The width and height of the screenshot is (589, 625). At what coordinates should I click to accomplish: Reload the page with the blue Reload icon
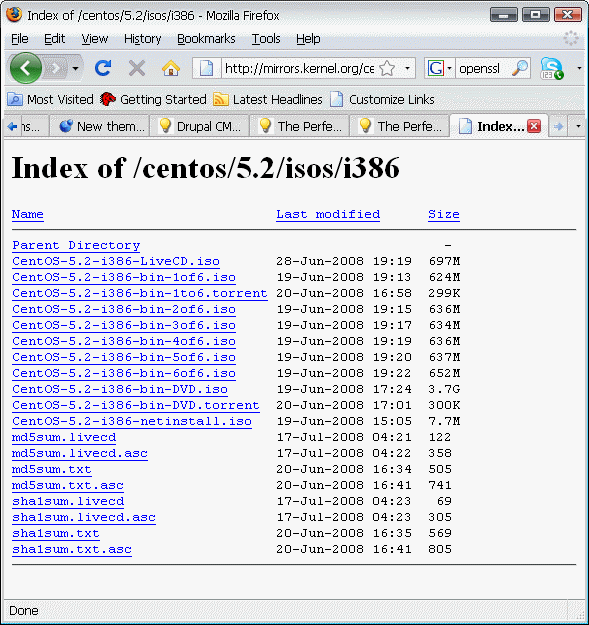point(103,68)
